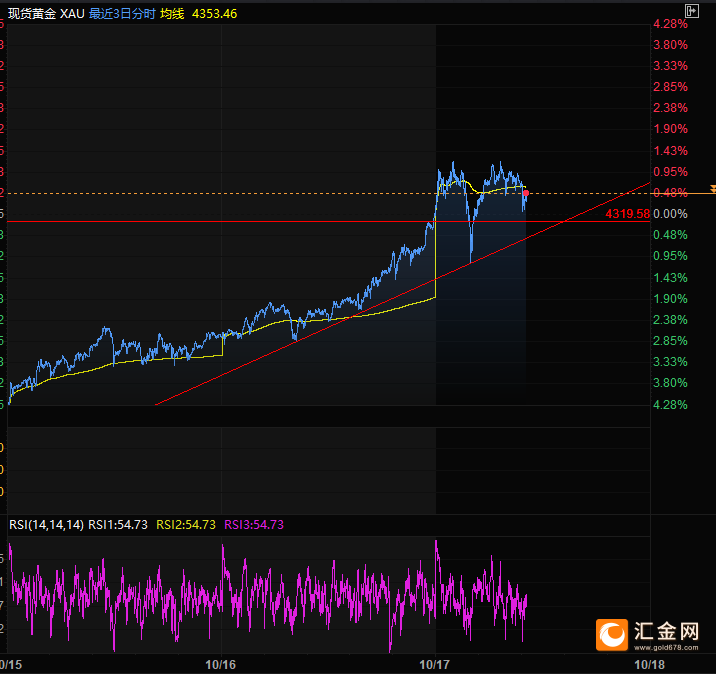Click the 10/16 date label

coord(221,664)
